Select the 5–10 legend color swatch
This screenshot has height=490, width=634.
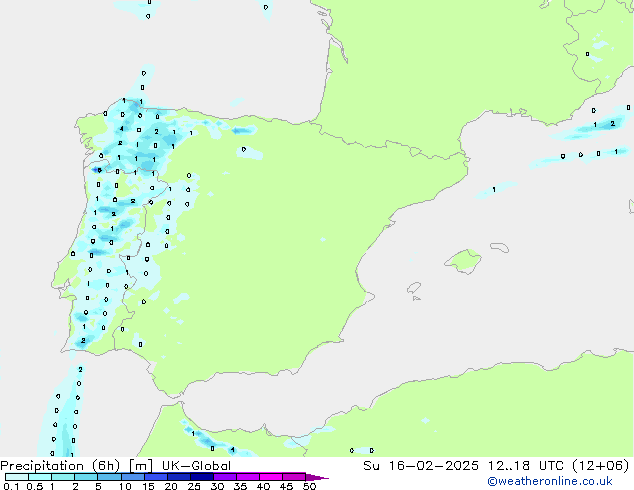pos(110,477)
